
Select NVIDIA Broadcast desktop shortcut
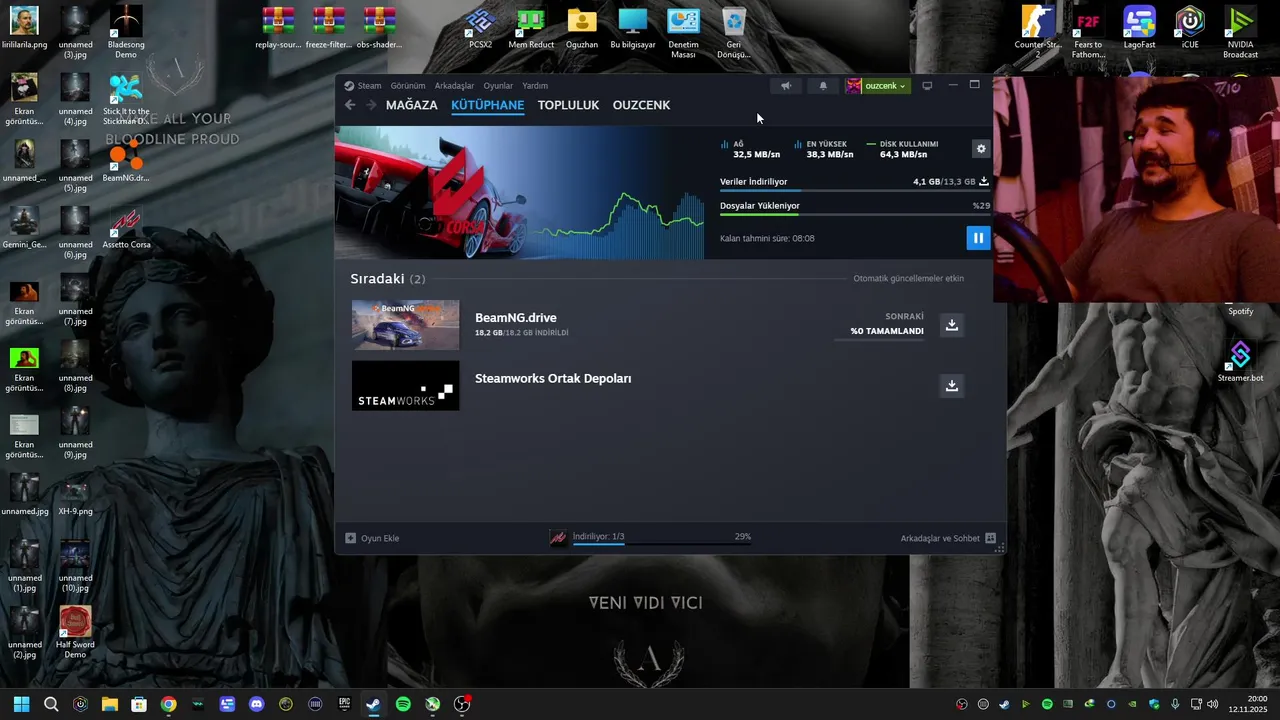(1241, 33)
